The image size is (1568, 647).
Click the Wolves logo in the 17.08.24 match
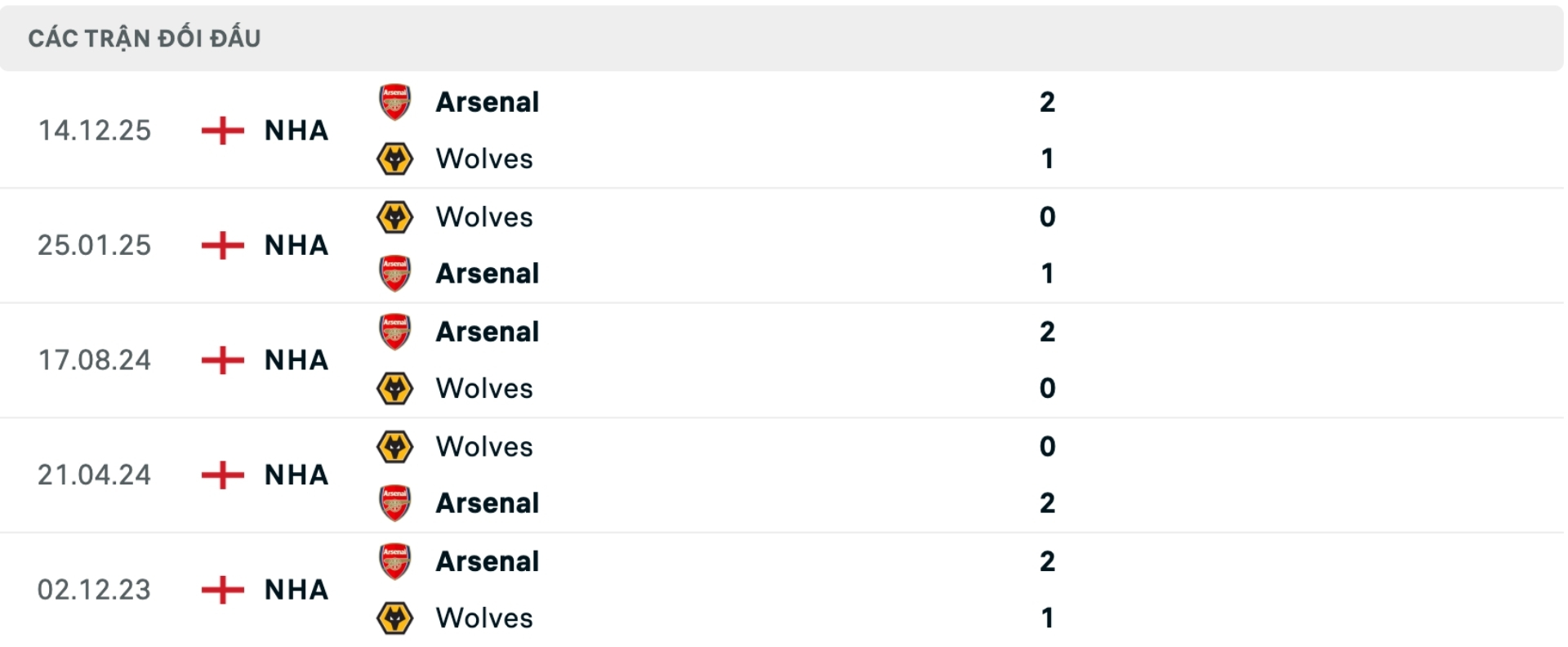point(394,390)
